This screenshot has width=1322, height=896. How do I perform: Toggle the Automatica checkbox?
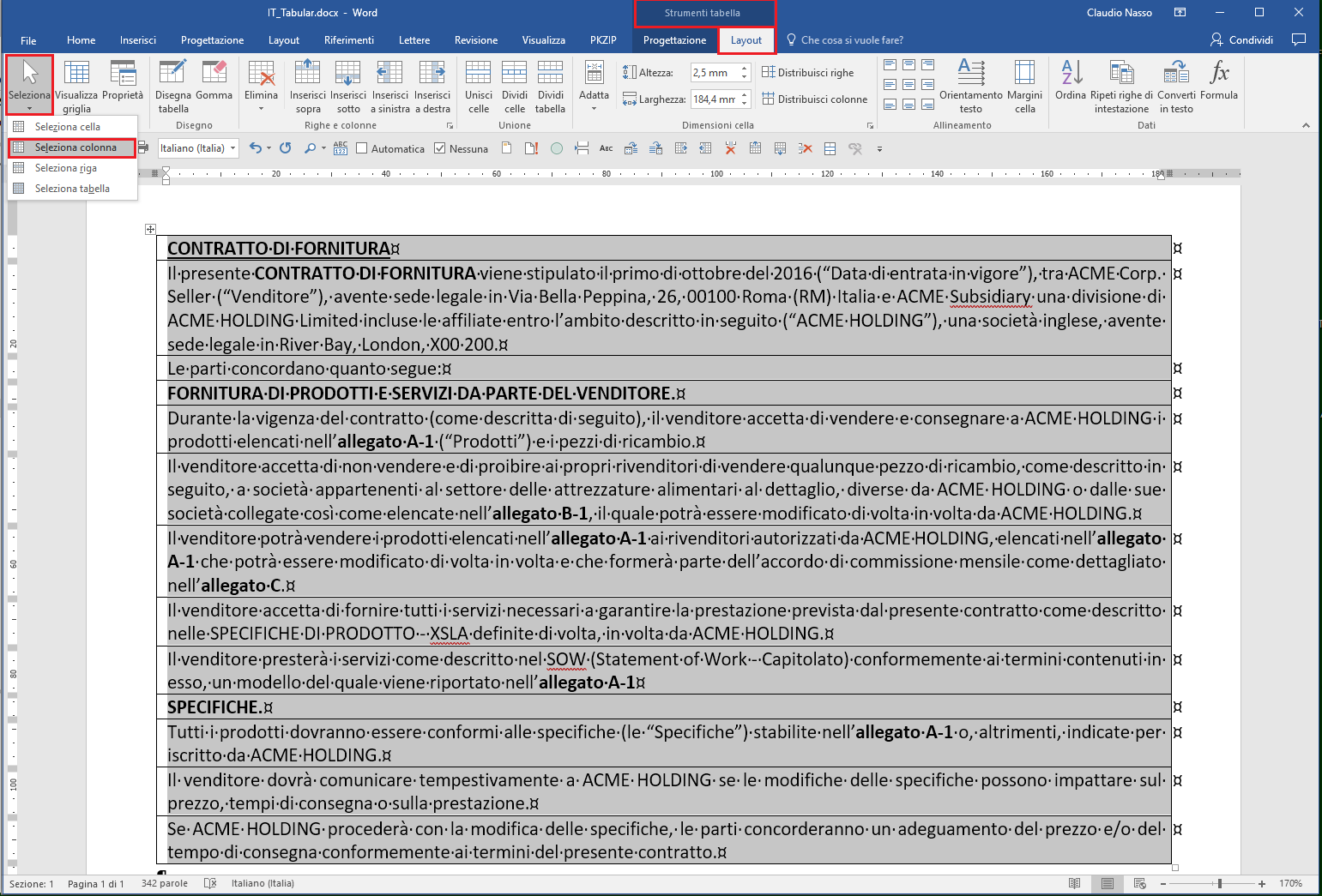tap(362, 148)
